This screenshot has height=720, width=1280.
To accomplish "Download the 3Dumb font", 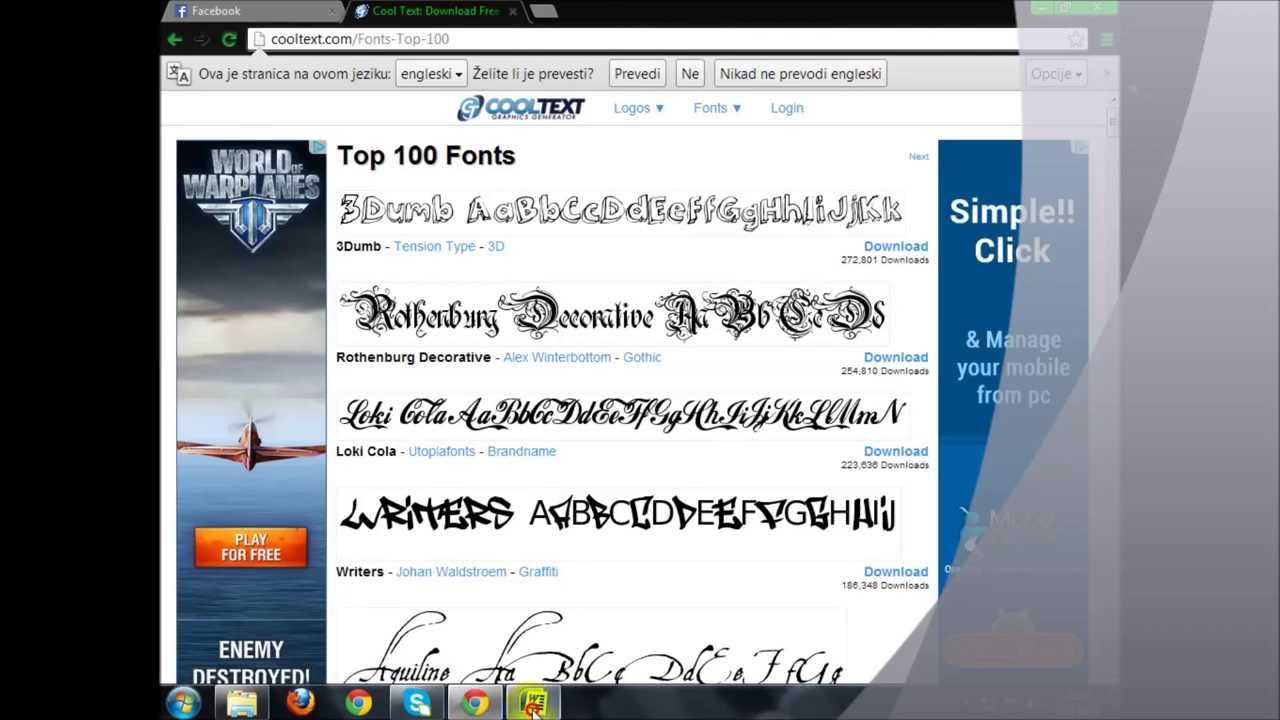I will [x=896, y=246].
